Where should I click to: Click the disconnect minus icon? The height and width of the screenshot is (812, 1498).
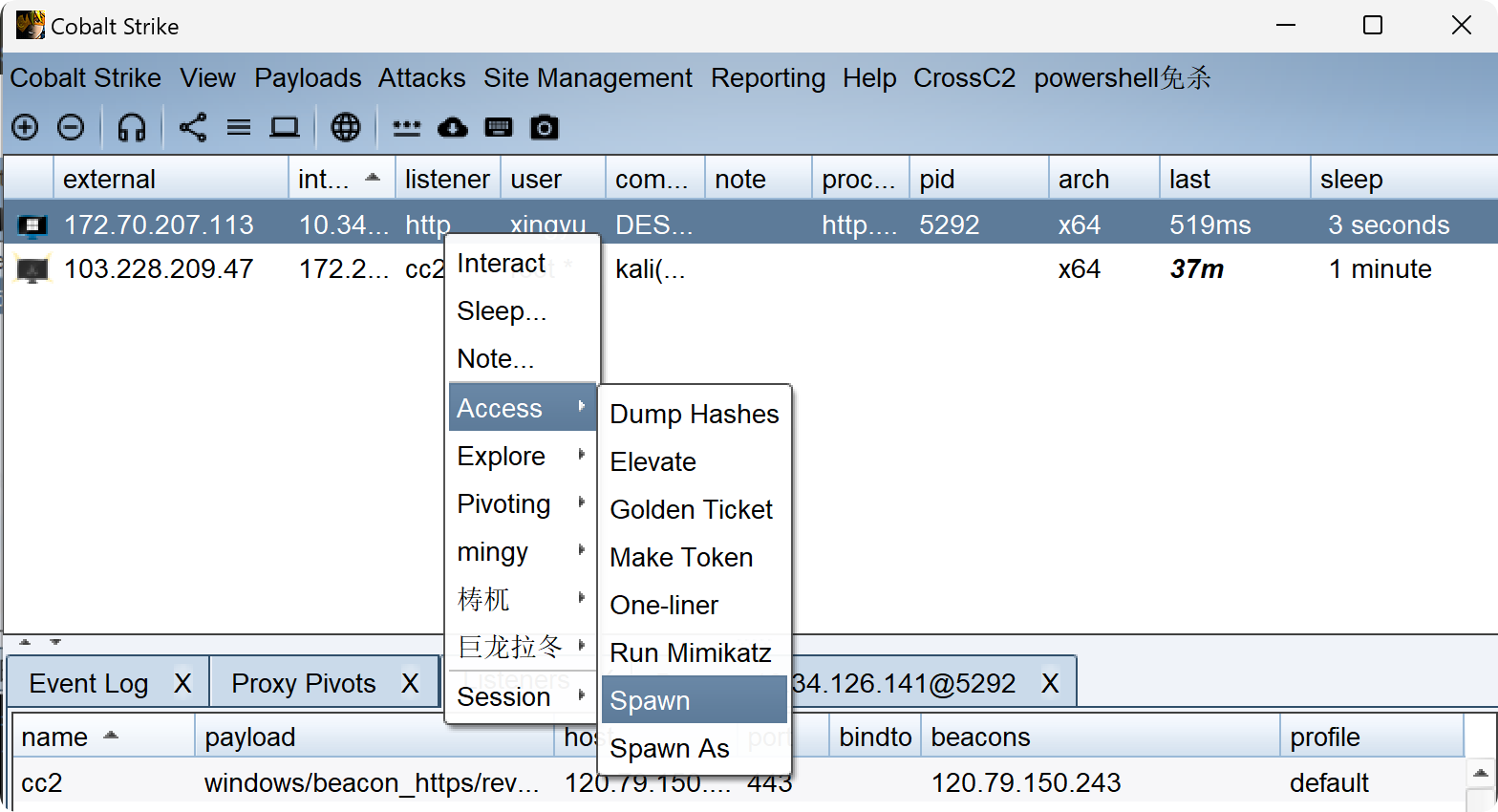pyautogui.click(x=71, y=127)
